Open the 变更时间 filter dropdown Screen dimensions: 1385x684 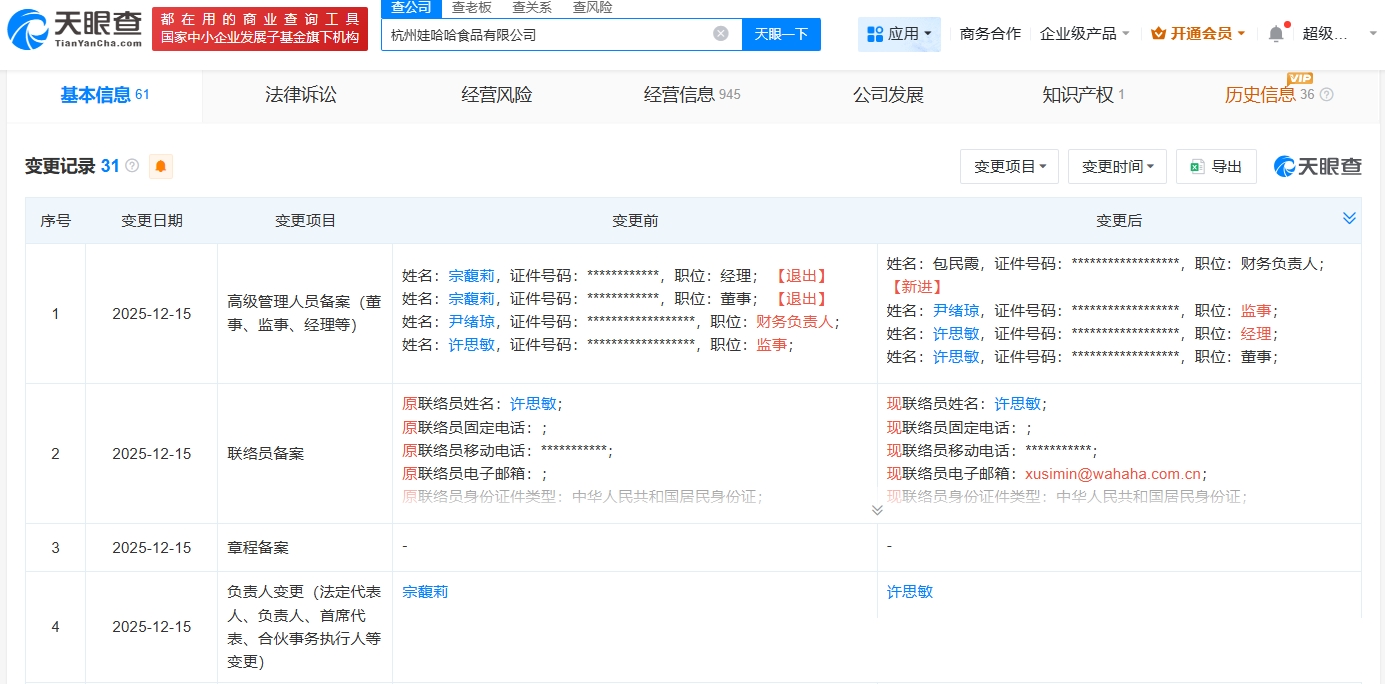1116,167
